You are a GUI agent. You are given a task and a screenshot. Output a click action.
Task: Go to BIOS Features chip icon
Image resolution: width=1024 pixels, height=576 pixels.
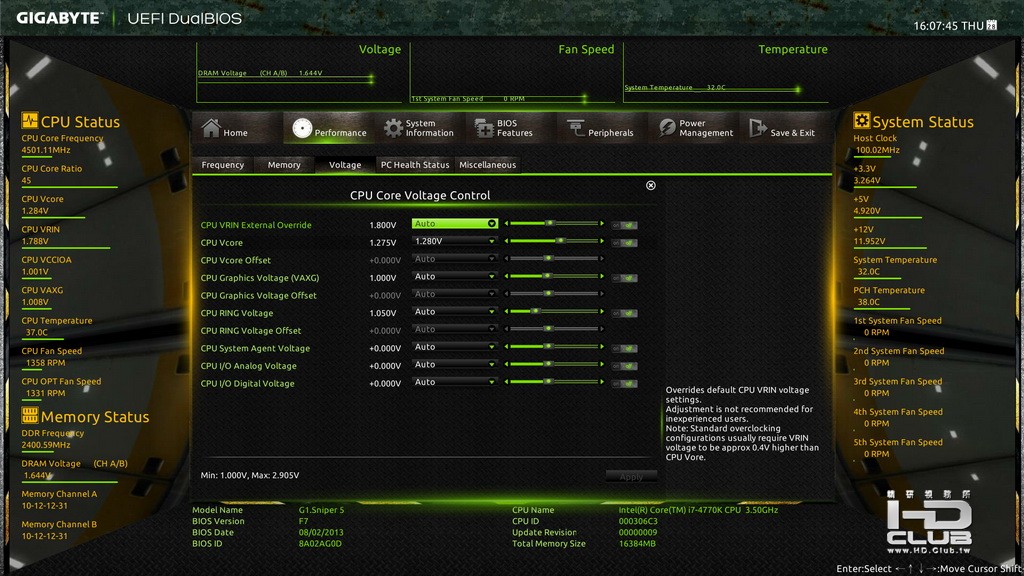click(x=484, y=128)
